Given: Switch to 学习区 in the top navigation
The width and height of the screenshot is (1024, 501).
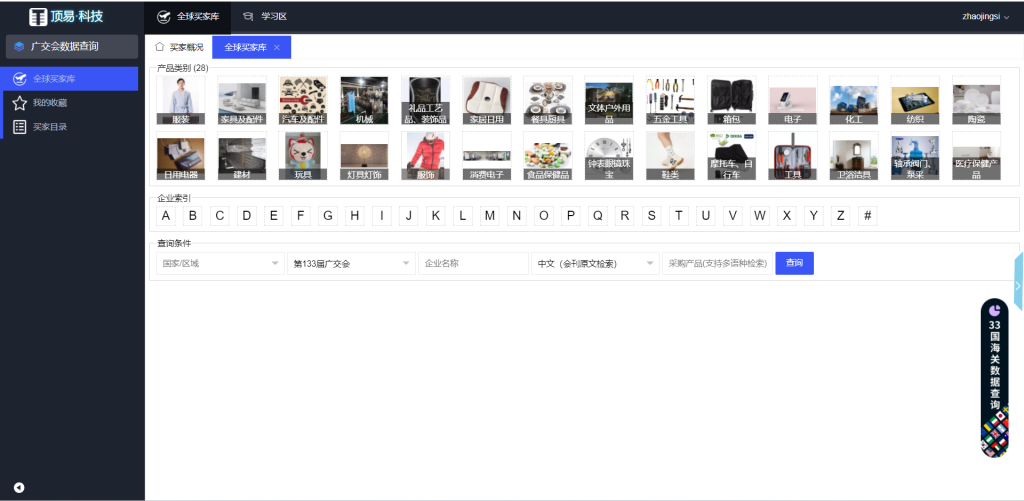Looking at the screenshot, I should pos(265,16).
